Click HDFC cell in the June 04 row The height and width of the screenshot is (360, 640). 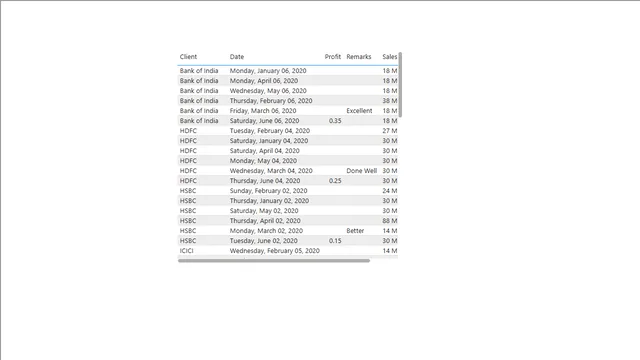188,181
